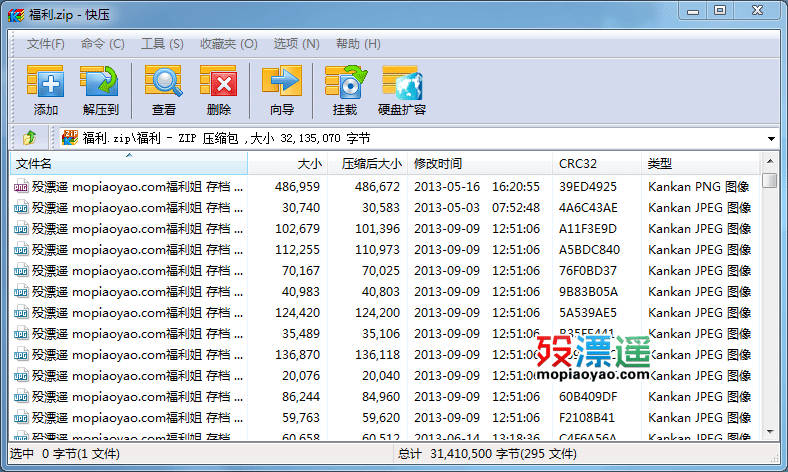The width and height of the screenshot is (788, 472).
Task: Click the scrollbar down arrow
Action: 770,432
